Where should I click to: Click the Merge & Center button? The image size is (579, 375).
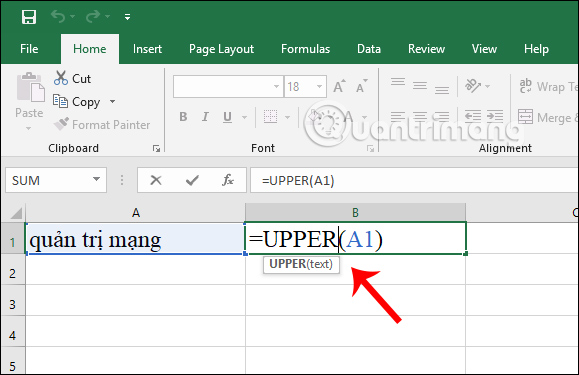pos(548,117)
